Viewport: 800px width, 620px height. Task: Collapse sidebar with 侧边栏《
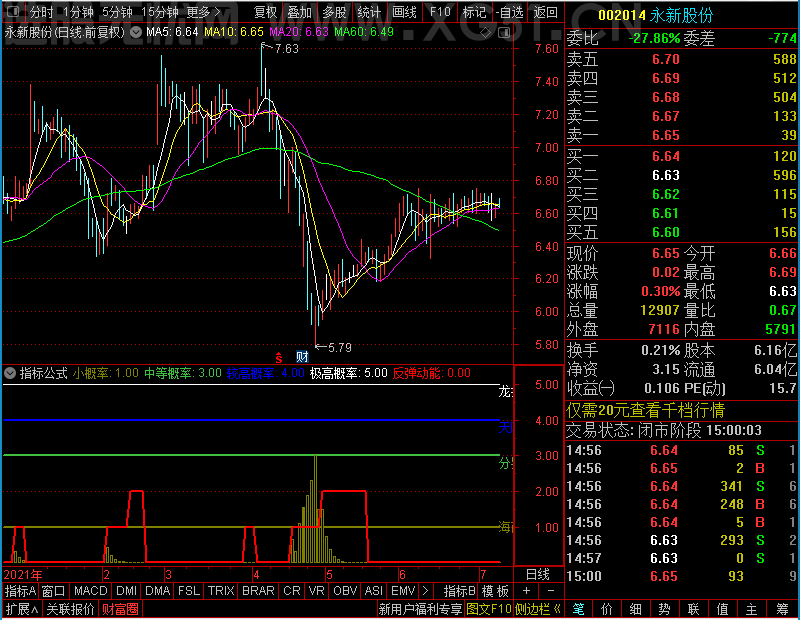[x=537, y=609]
